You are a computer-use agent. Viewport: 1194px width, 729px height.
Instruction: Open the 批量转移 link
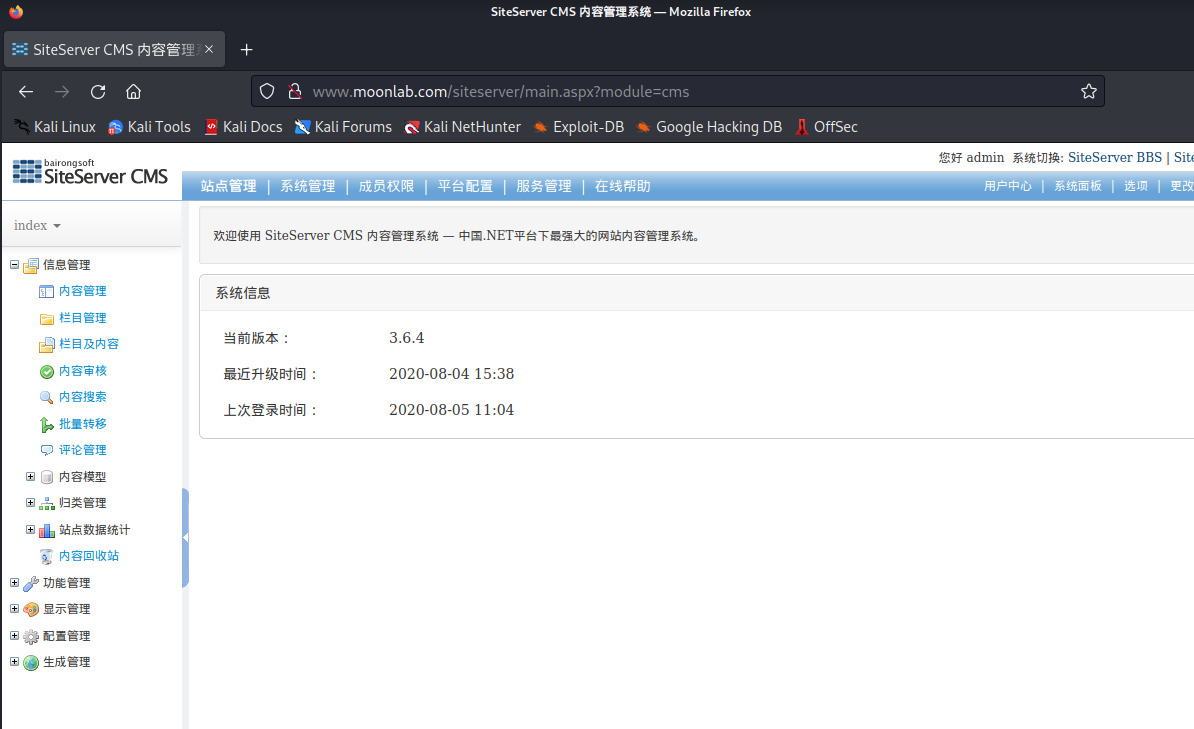(x=82, y=424)
